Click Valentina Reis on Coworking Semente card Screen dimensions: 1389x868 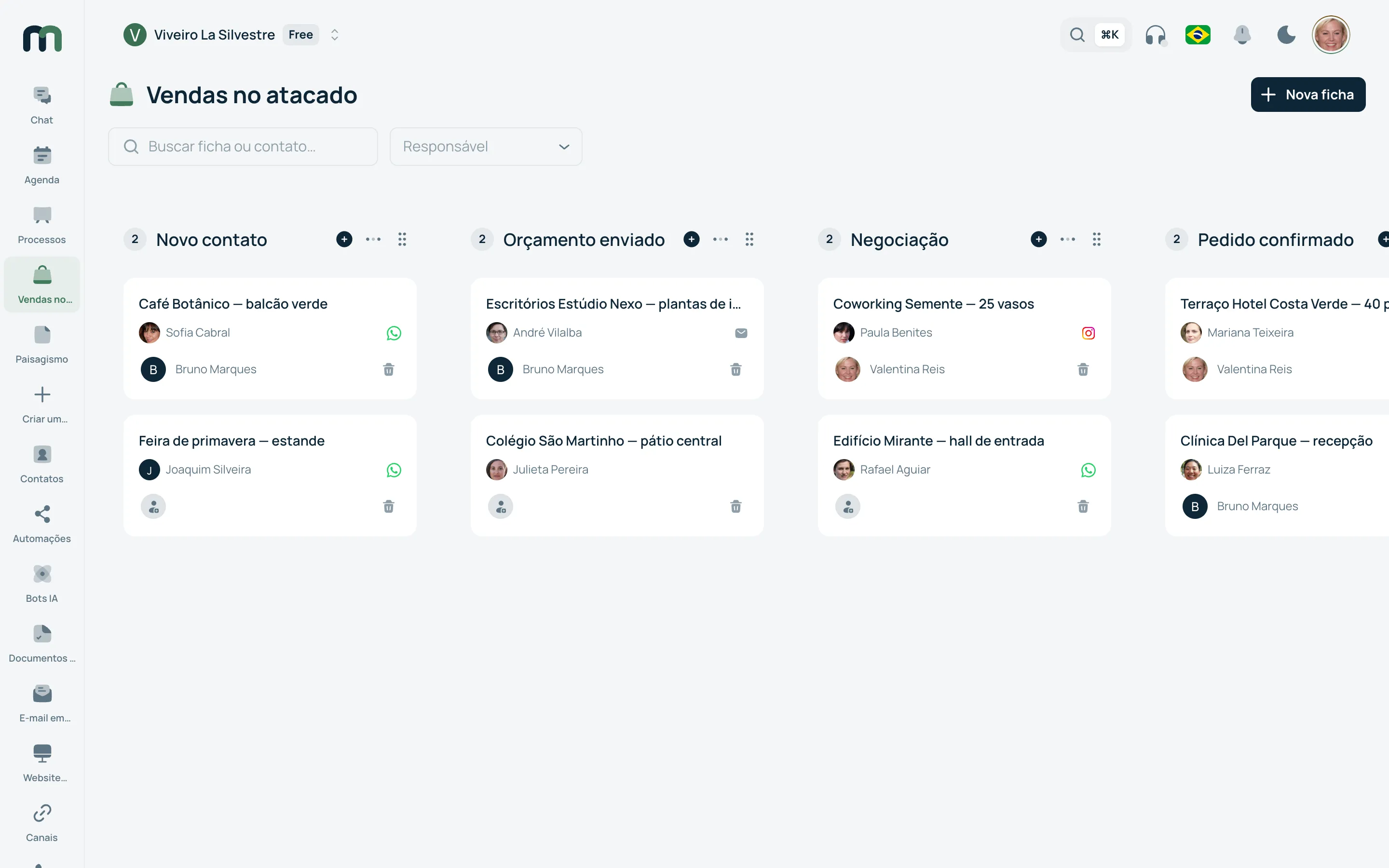pyautogui.click(x=890, y=370)
